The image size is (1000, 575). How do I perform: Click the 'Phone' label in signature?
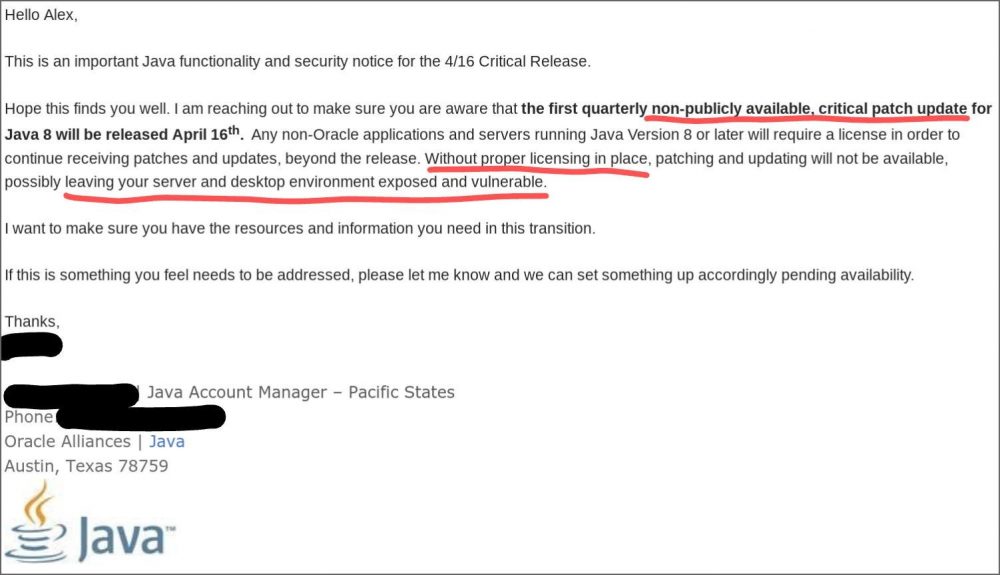[x=29, y=418]
